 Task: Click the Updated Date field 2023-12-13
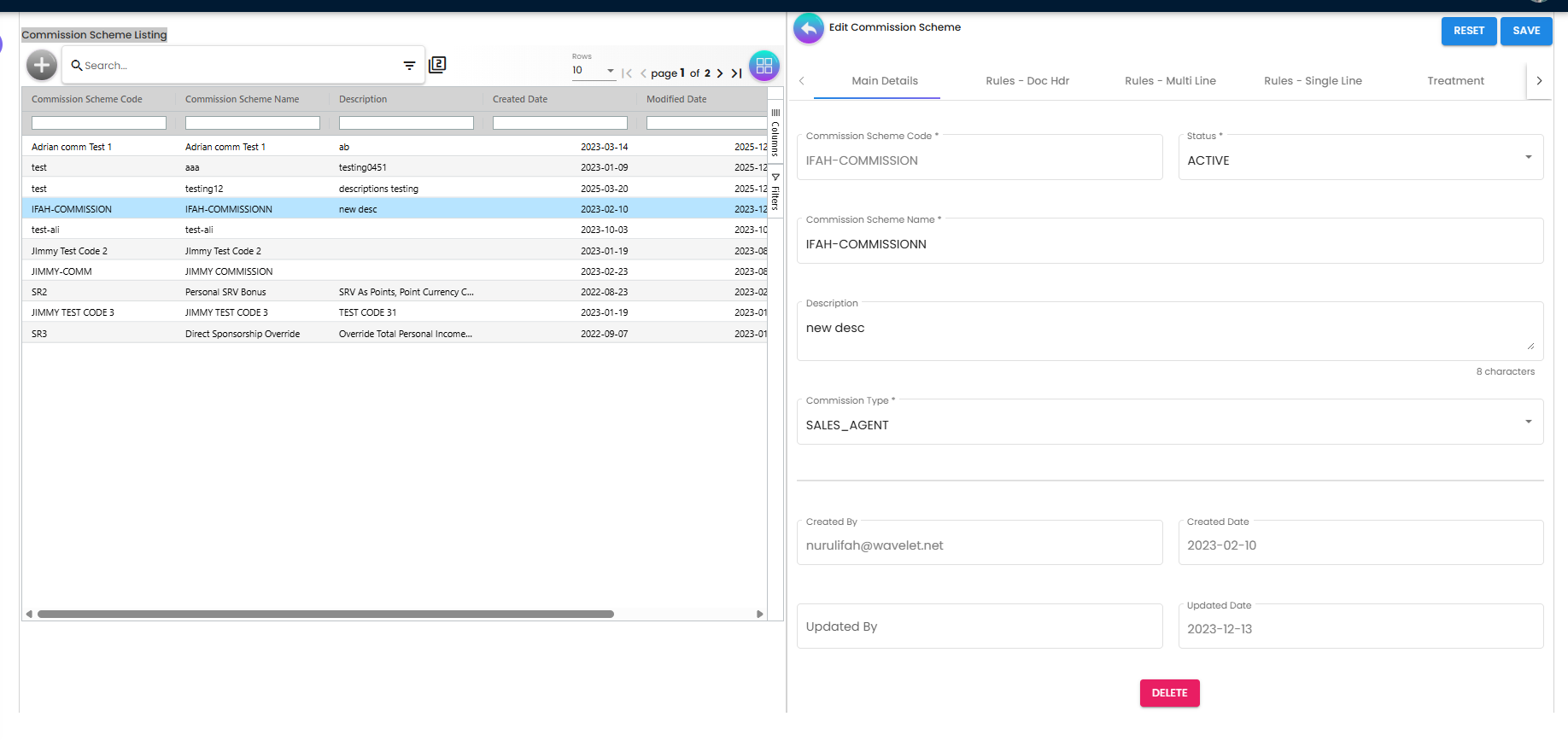pyautogui.click(x=1360, y=626)
